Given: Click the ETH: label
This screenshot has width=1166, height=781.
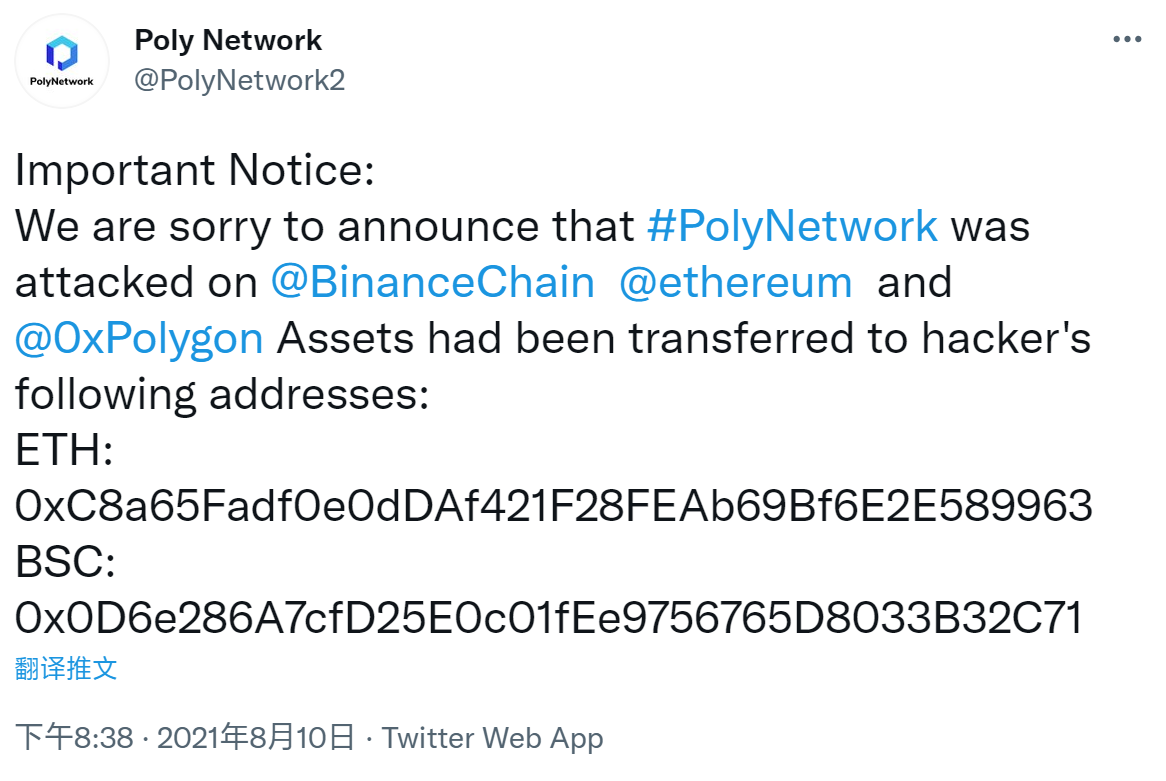Looking at the screenshot, I should [x=65, y=450].
